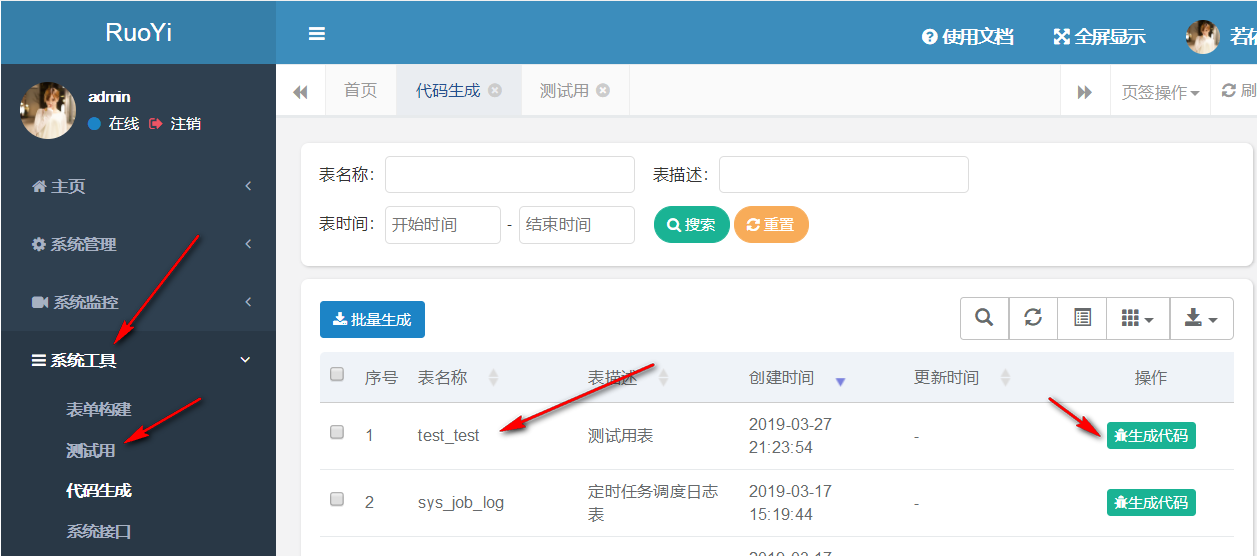
Task: Open 表单构建 in sidebar
Action: pos(99,410)
